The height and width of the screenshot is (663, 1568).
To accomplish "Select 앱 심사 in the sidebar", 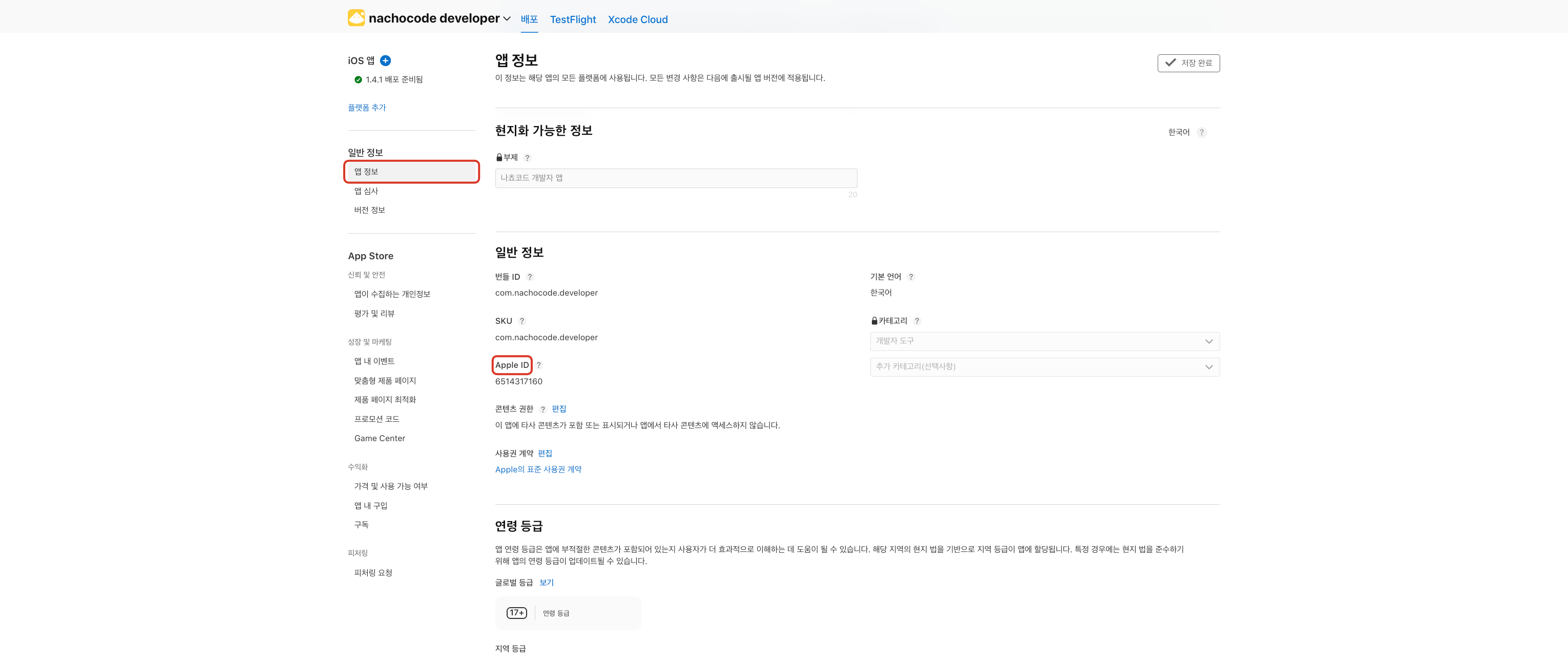I will 366,191.
